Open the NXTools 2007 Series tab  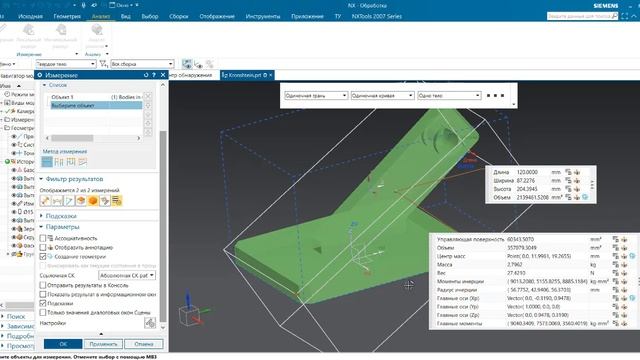coord(377,16)
